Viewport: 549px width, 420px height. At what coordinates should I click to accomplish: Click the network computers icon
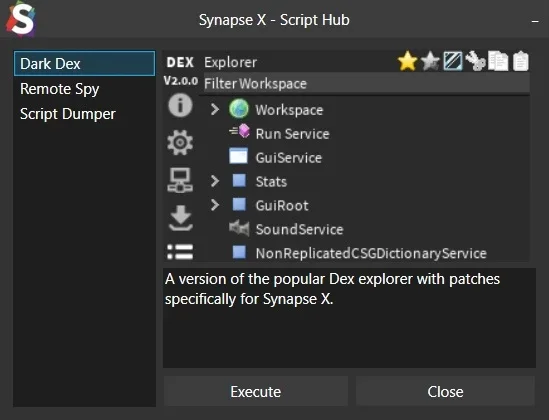coord(180,180)
